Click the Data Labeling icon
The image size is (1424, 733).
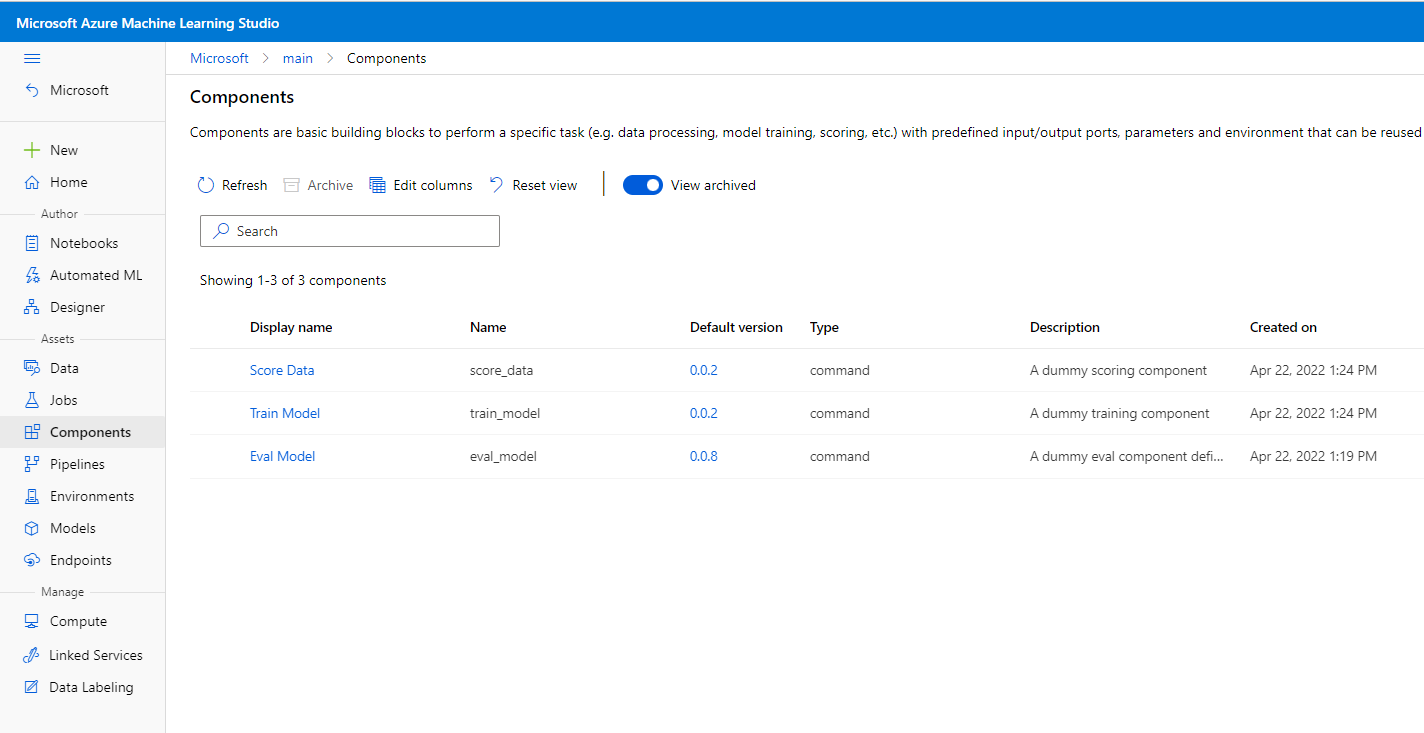pos(32,687)
